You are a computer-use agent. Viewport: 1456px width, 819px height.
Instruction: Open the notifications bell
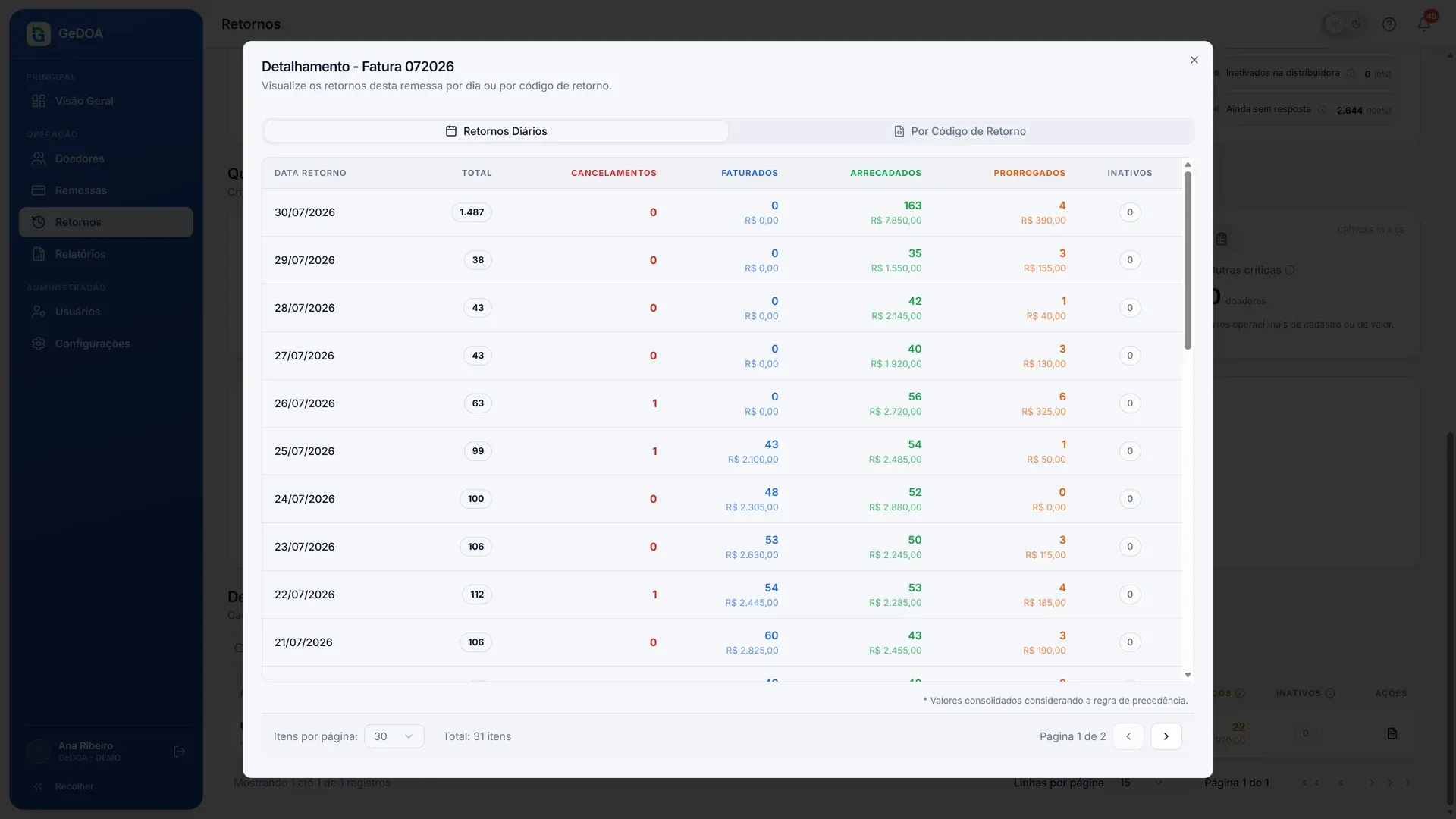[x=1424, y=24]
